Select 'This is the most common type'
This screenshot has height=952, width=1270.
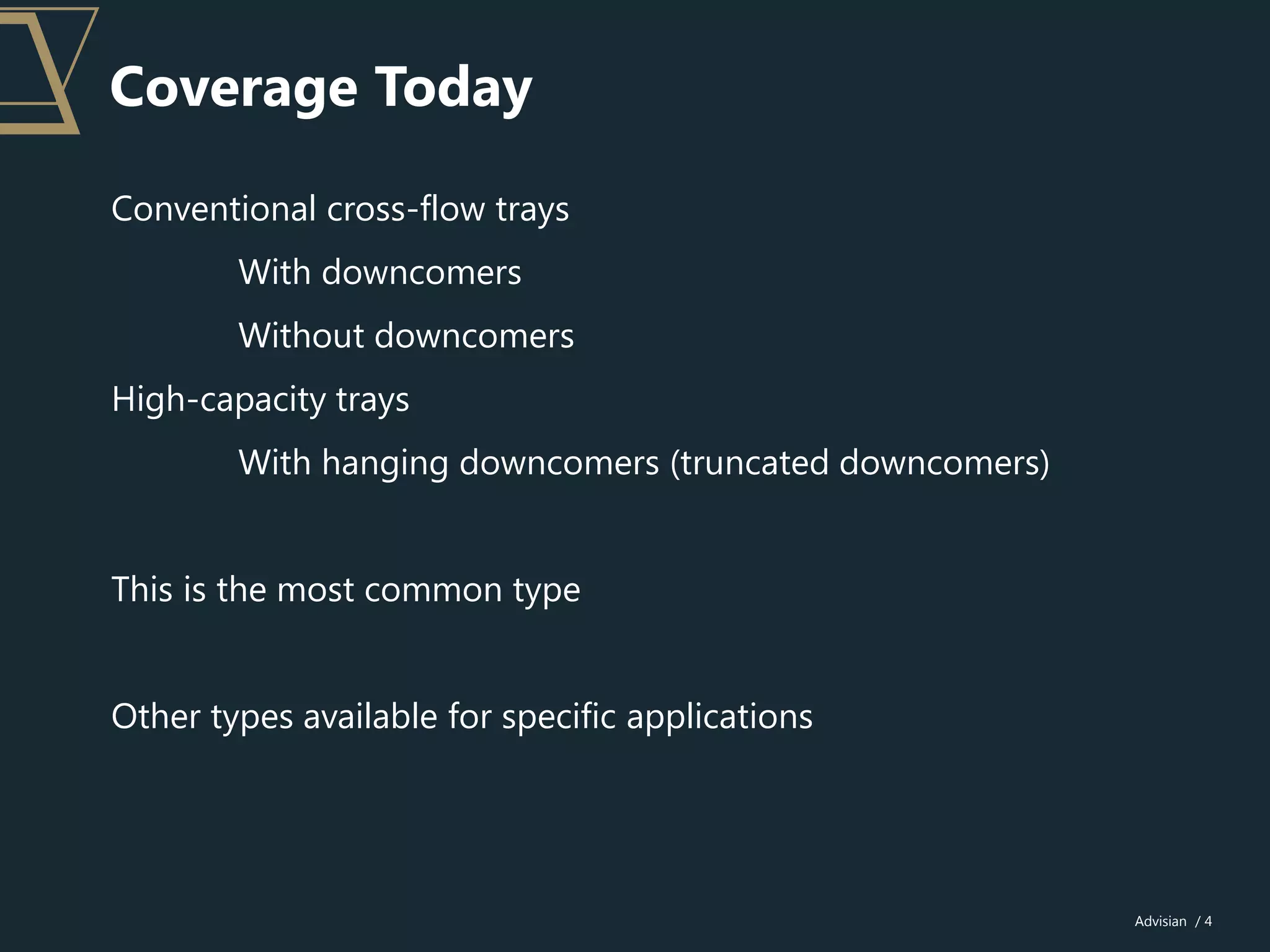(x=345, y=589)
